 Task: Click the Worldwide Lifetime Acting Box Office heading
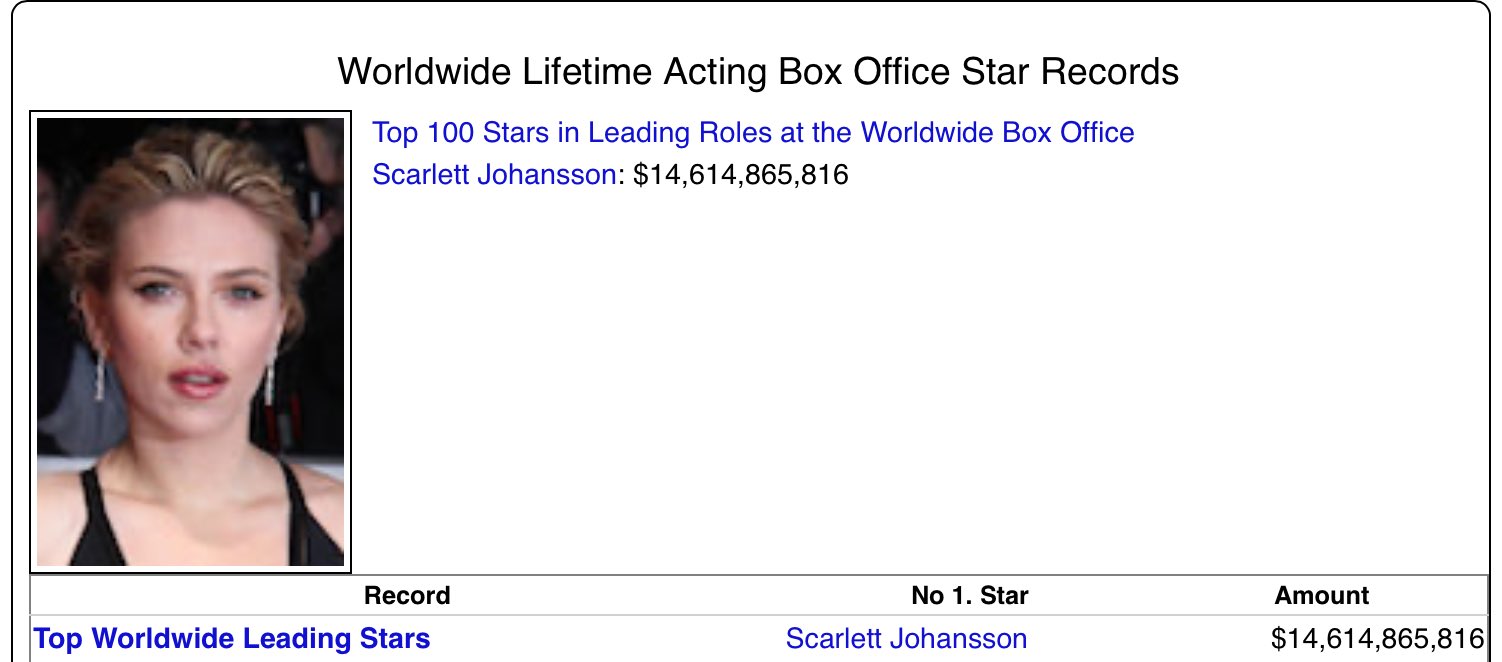coord(758,72)
